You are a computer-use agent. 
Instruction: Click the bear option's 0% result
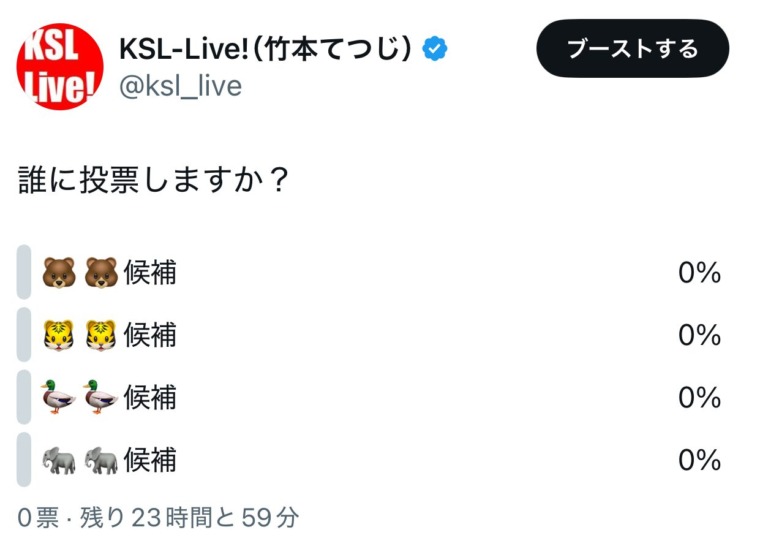[699, 272]
